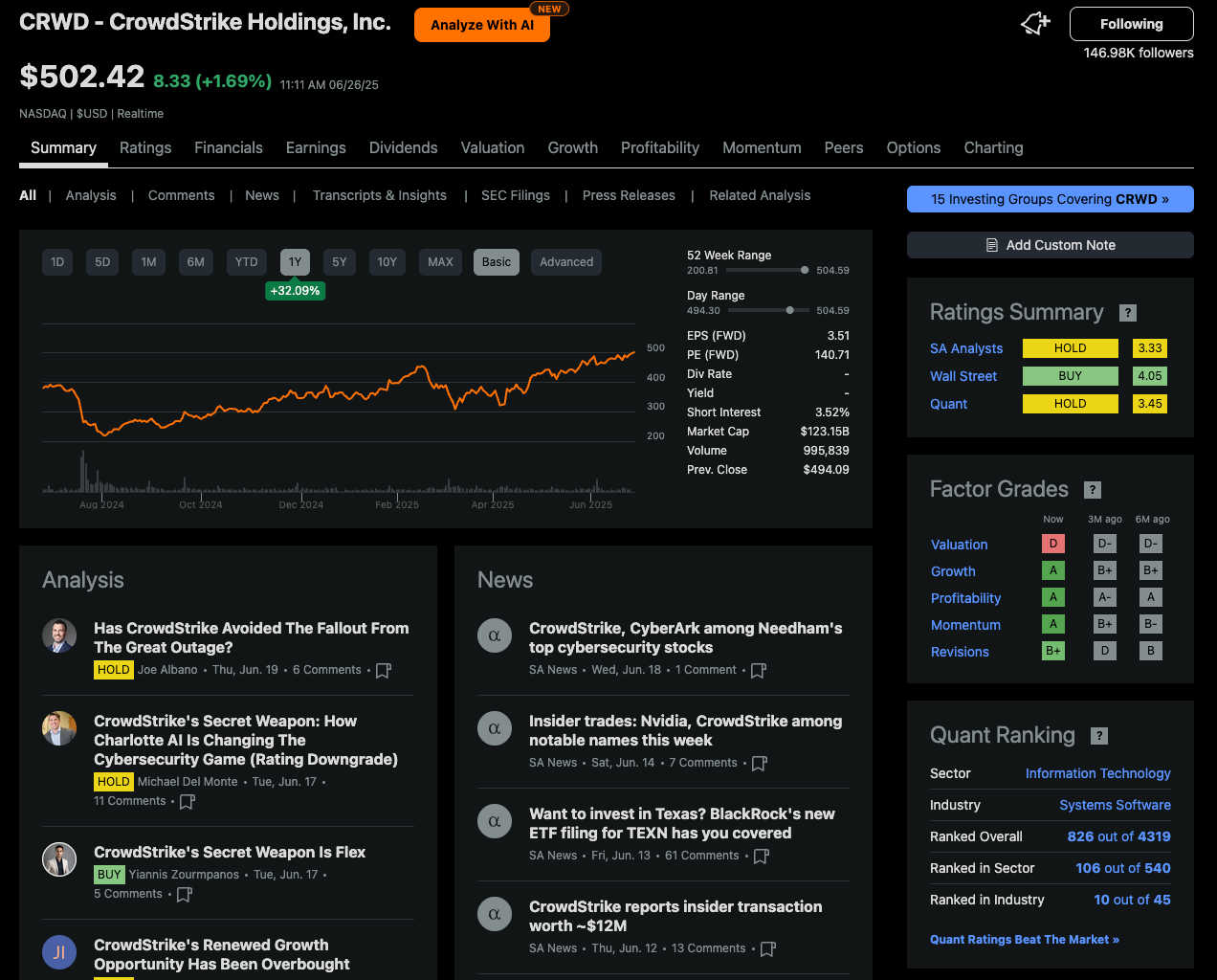
Task: Open 15 Investing Groups Covering CRWD
Action: click(x=1051, y=199)
